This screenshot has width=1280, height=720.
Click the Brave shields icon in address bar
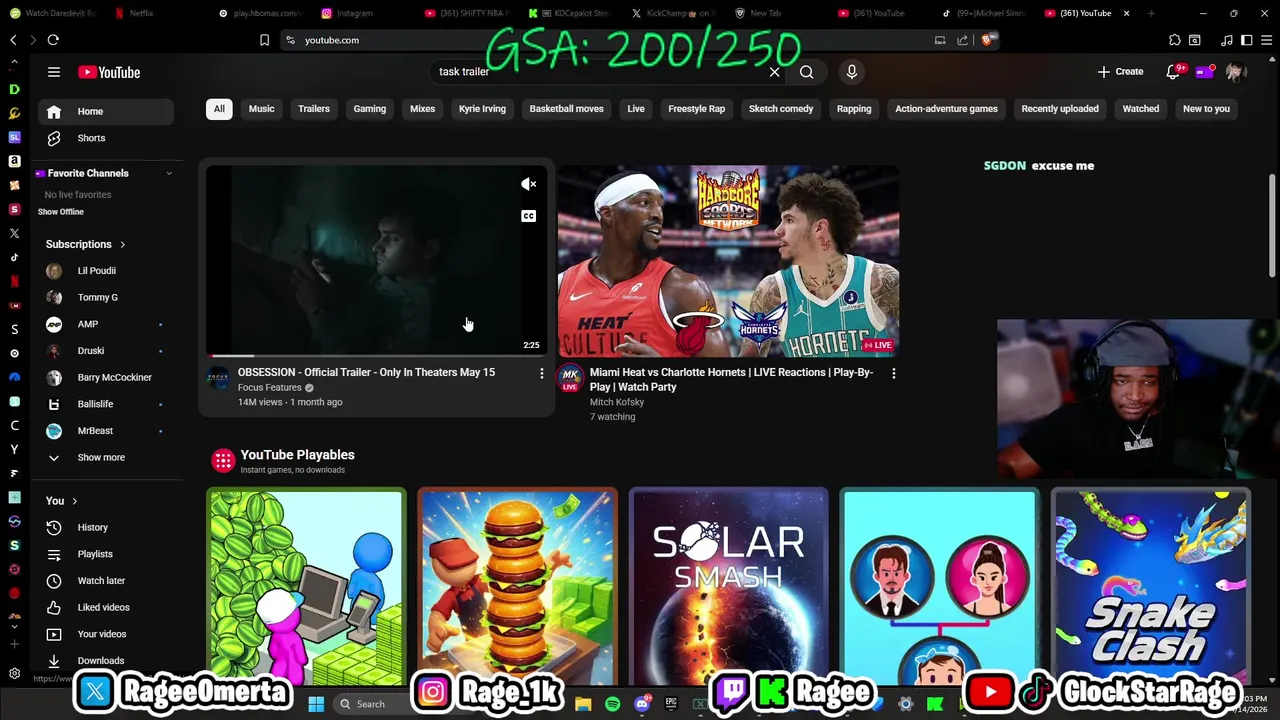pos(987,40)
